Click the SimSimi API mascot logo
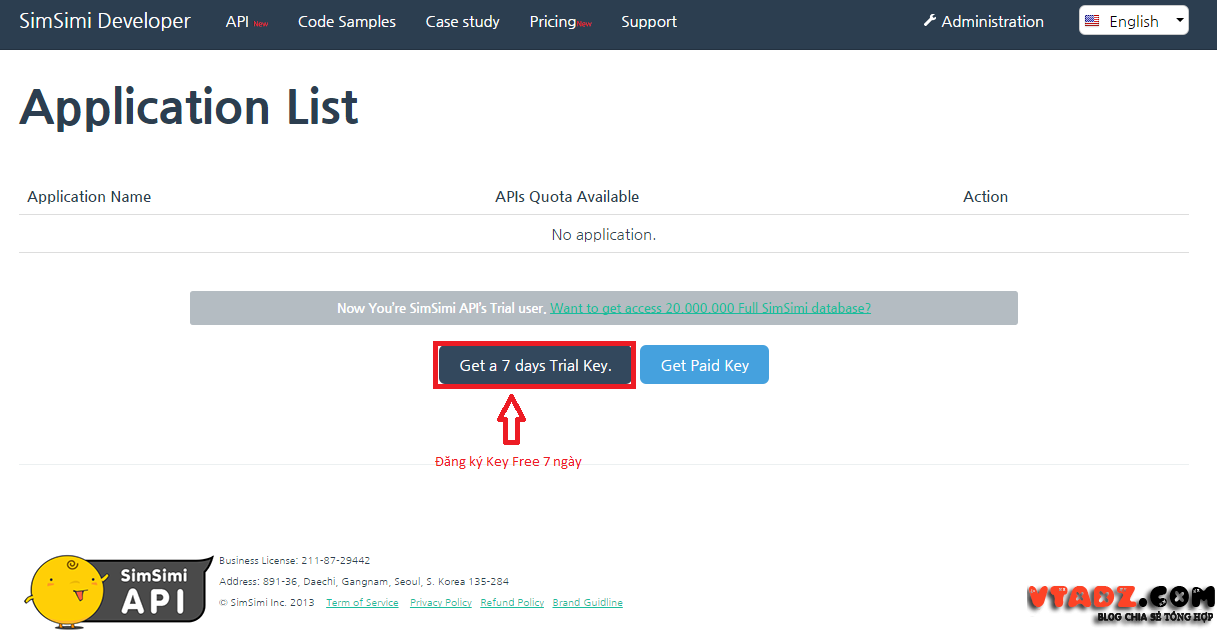Viewport: 1217px width, 633px height. (x=118, y=590)
